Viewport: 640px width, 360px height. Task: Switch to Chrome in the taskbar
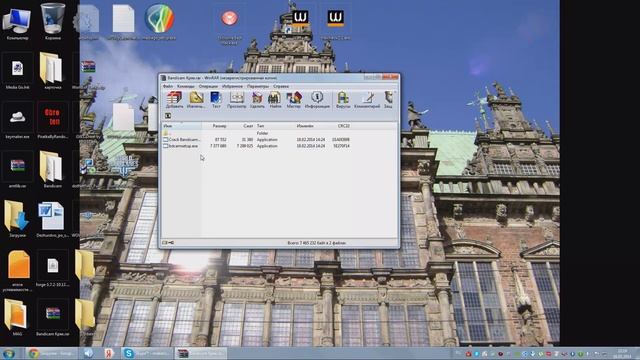click(52, 353)
